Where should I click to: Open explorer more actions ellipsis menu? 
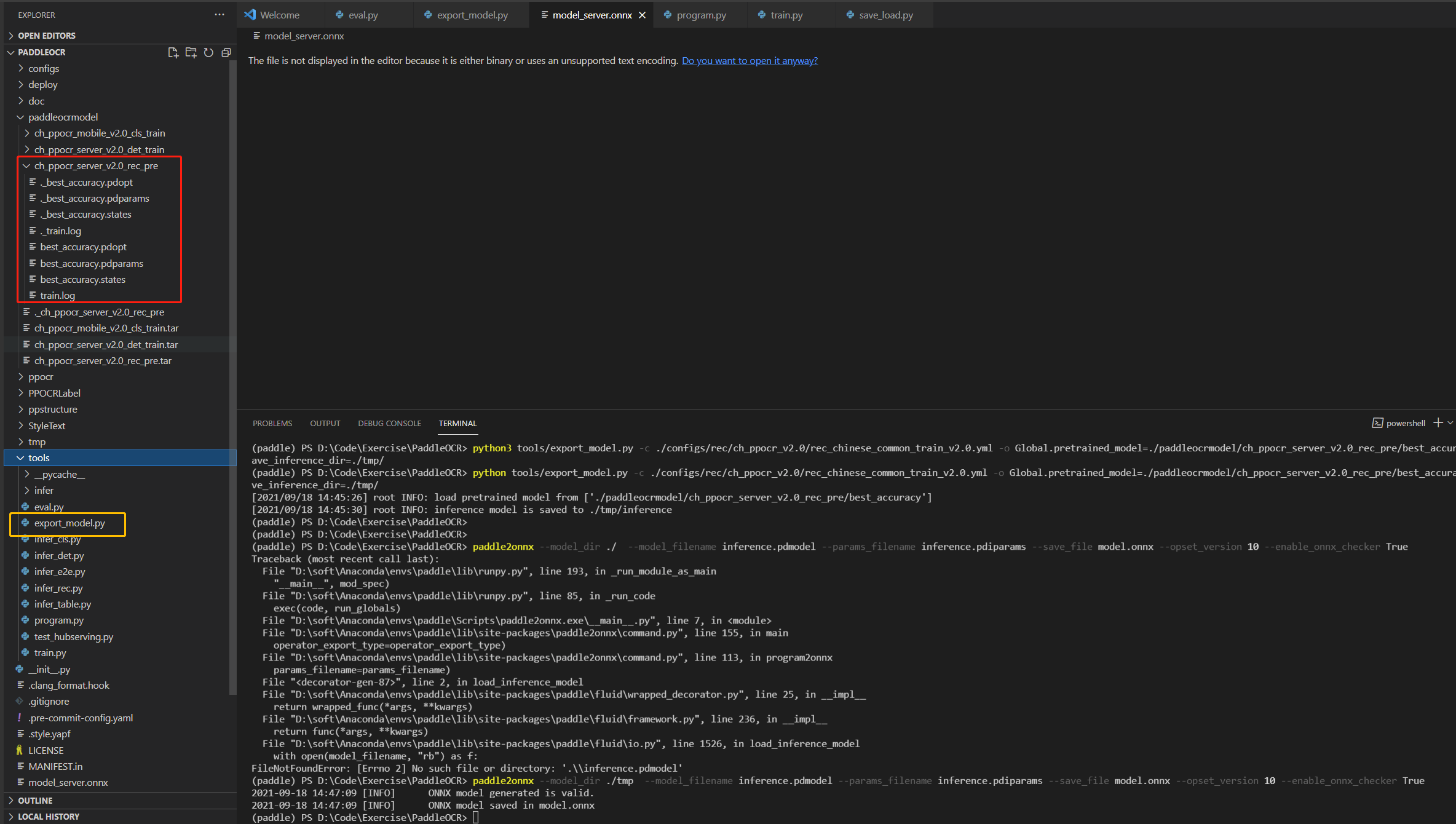[220, 15]
